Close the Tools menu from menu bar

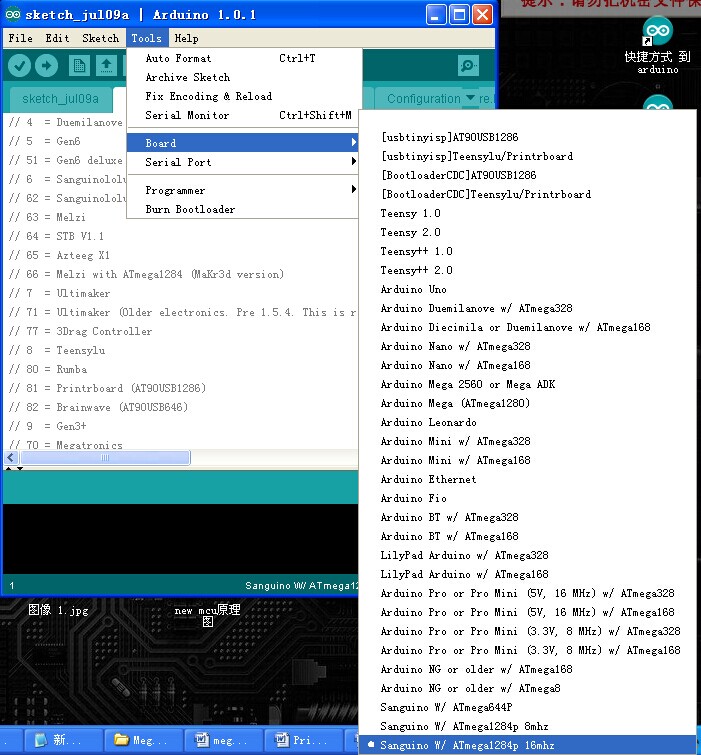tap(147, 38)
